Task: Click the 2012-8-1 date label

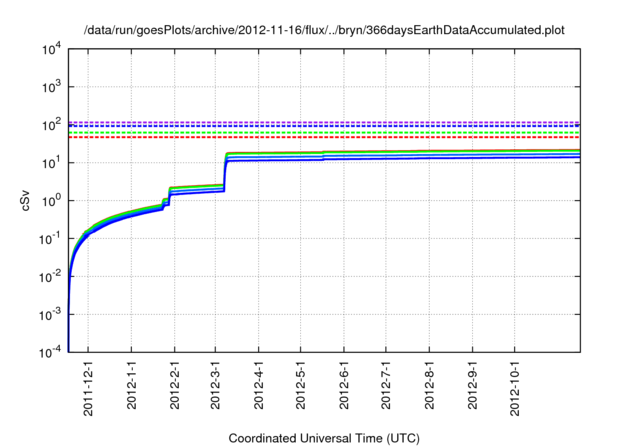Action: (429, 385)
